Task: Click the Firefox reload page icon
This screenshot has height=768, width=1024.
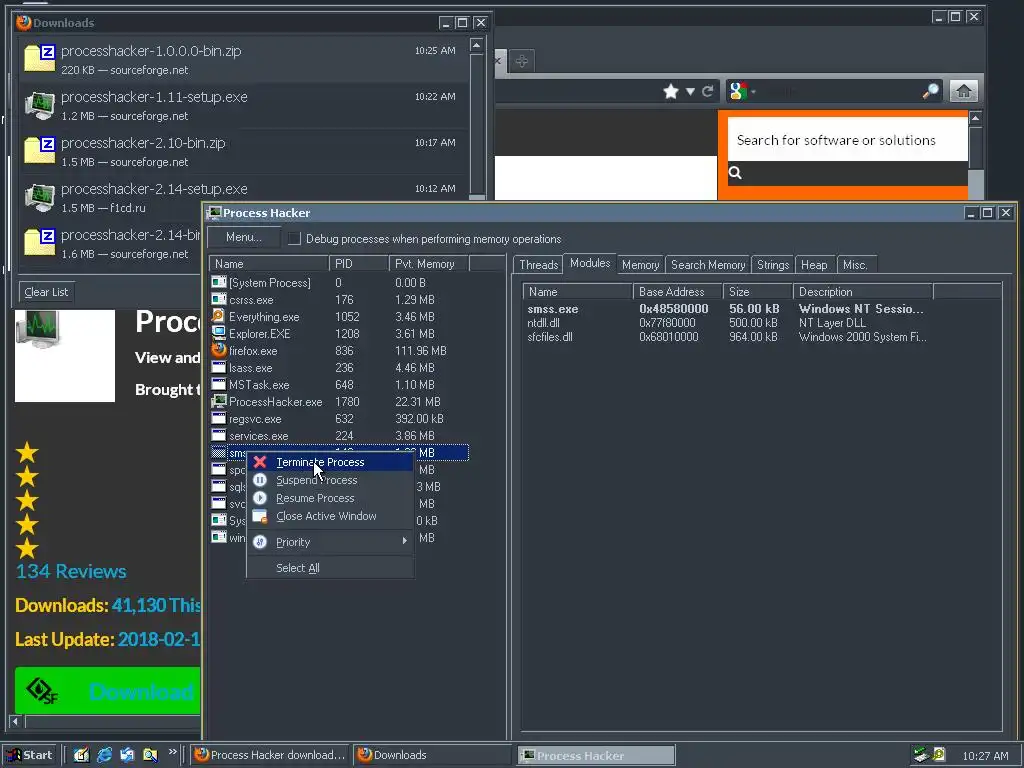Action: (707, 91)
